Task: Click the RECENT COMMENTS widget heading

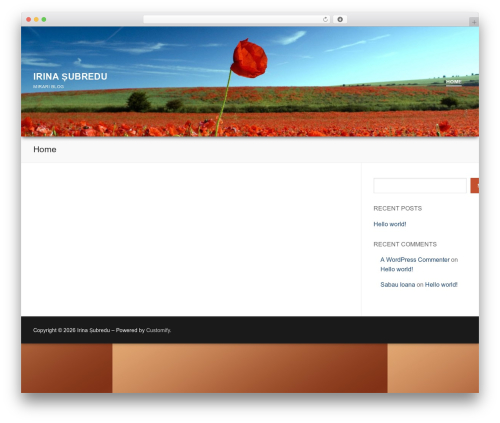Action: tap(405, 244)
